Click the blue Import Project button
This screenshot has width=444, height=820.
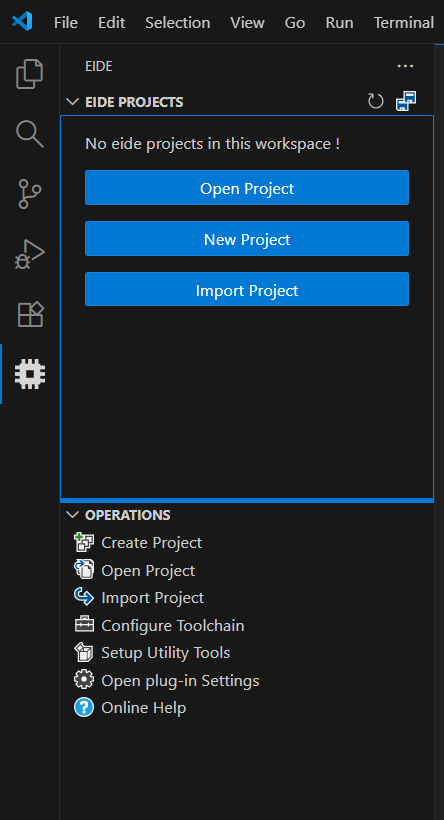(247, 290)
